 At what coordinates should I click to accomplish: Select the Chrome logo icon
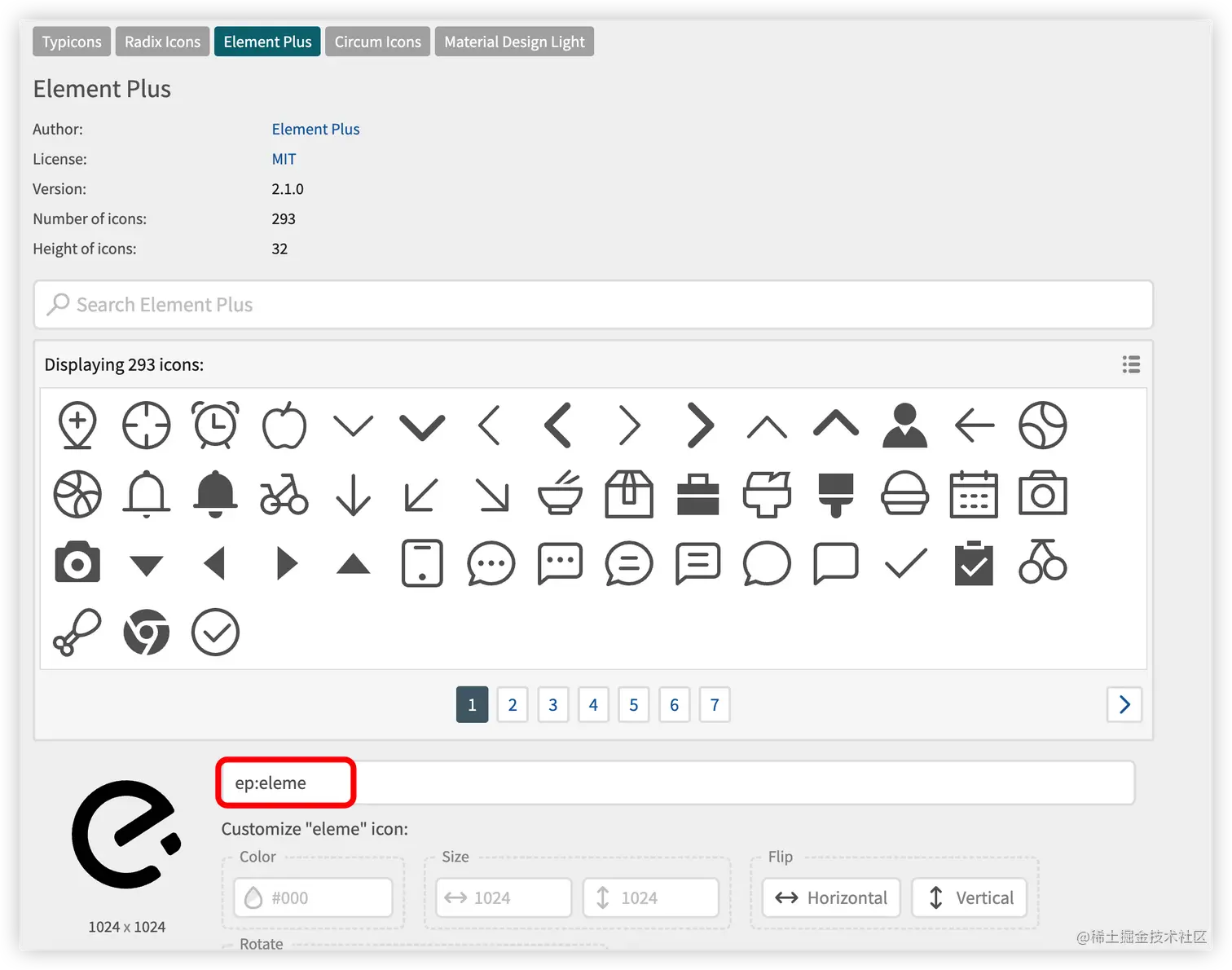pyautogui.click(x=147, y=633)
